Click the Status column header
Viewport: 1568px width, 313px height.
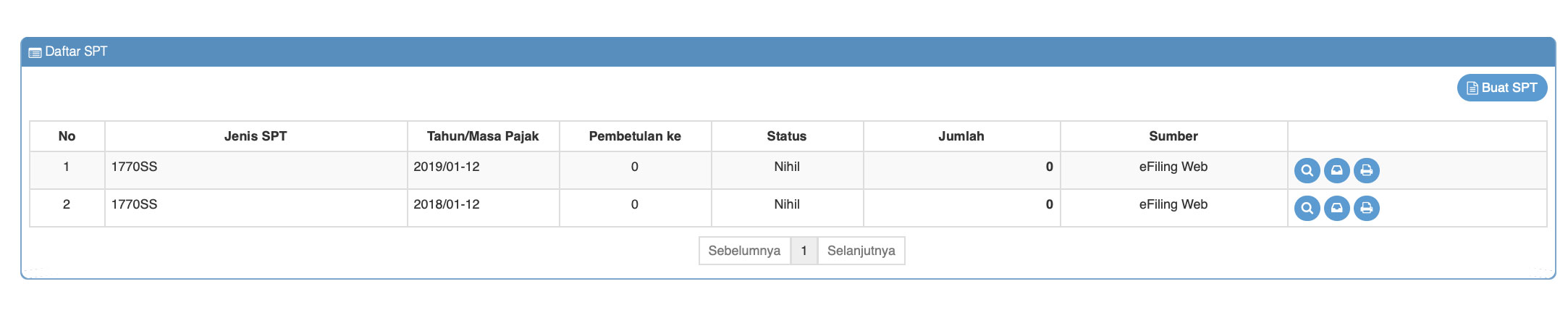click(786, 136)
